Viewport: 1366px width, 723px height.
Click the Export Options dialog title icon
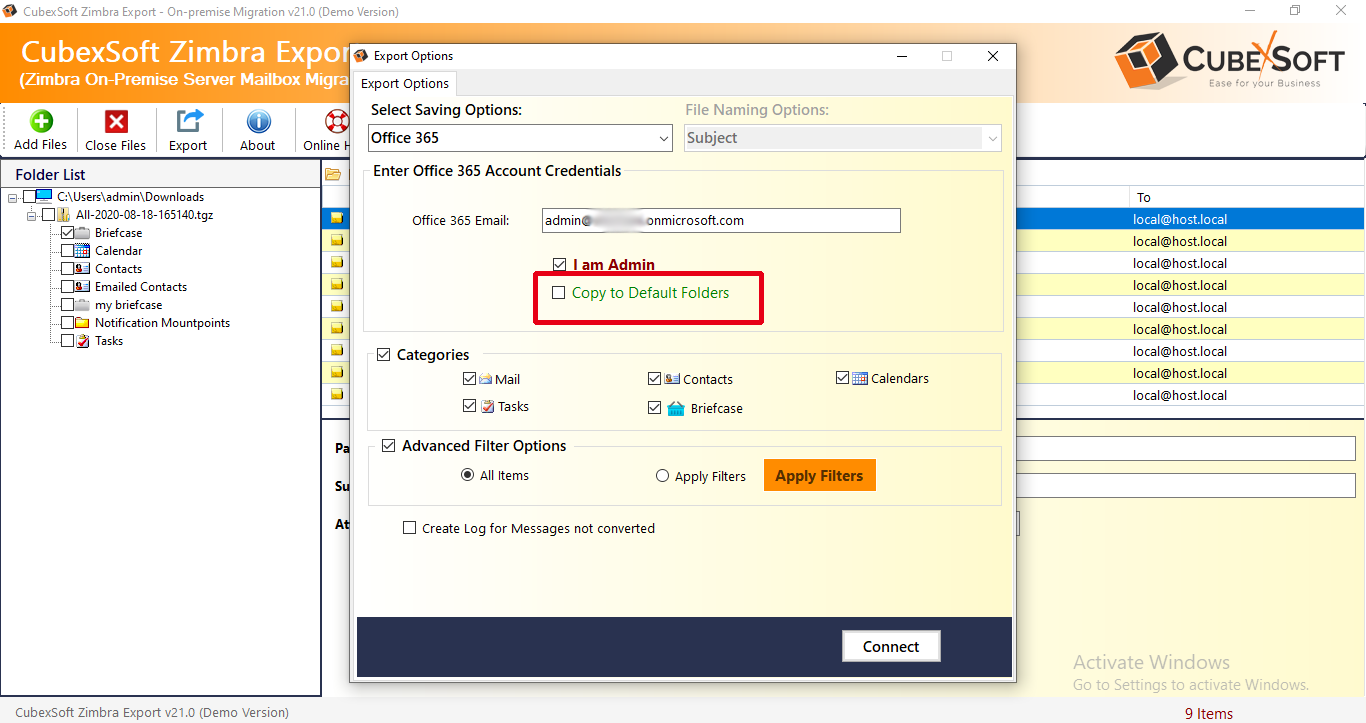coord(363,56)
